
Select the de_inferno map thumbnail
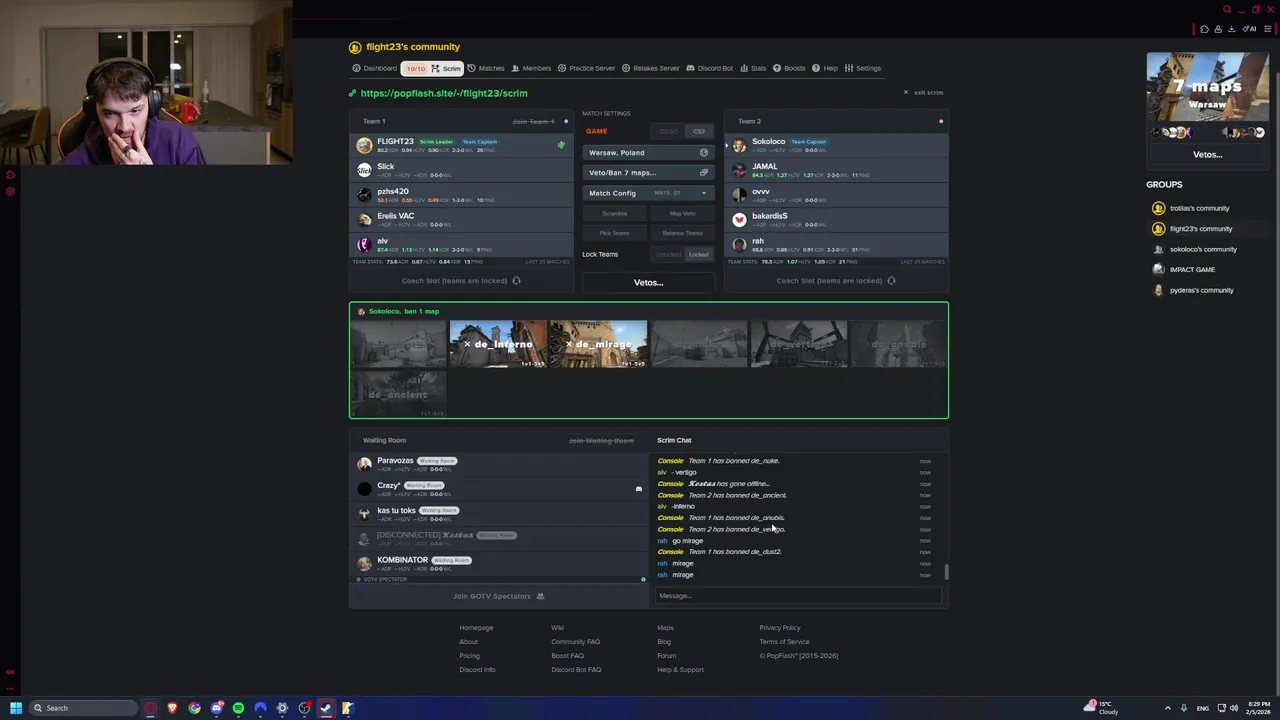tap(498, 344)
